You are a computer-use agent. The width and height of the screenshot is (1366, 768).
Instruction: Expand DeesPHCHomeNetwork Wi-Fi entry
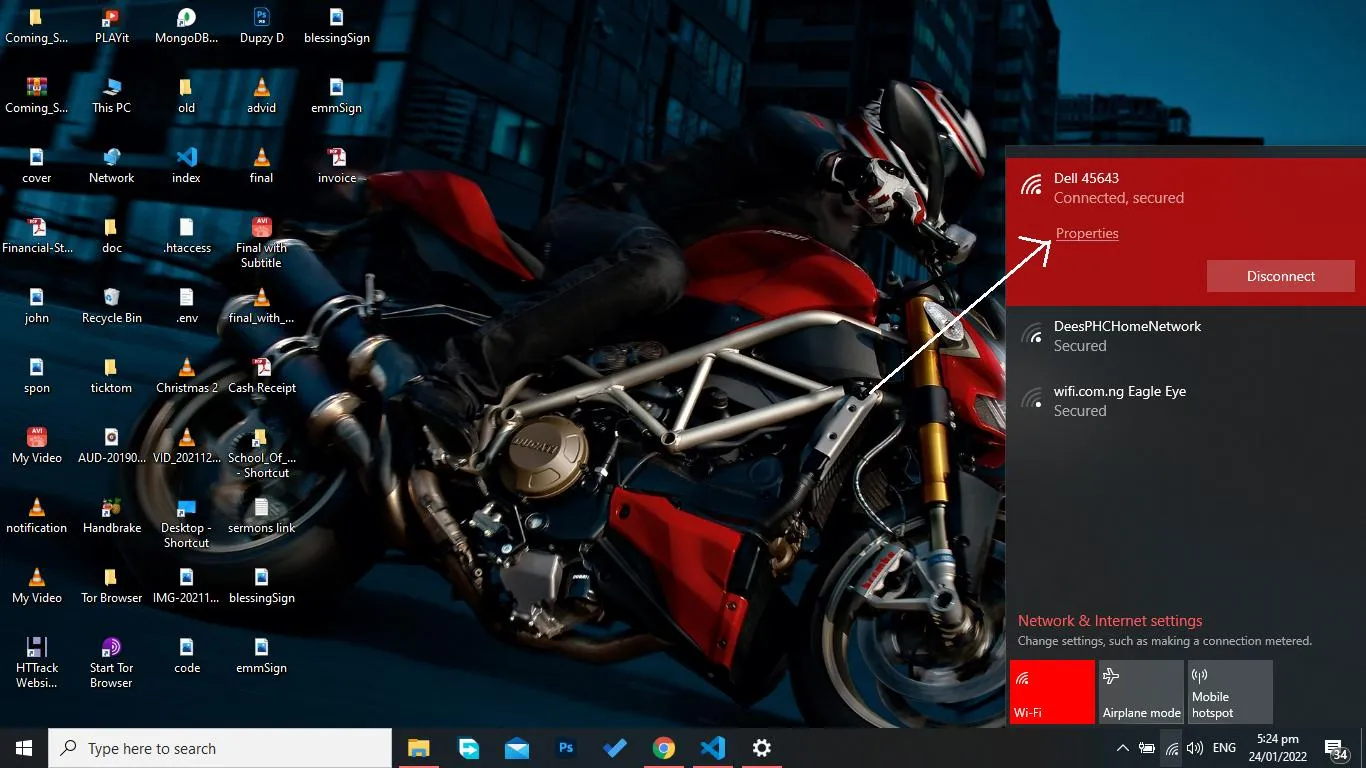pyautogui.click(x=1186, y=336)
